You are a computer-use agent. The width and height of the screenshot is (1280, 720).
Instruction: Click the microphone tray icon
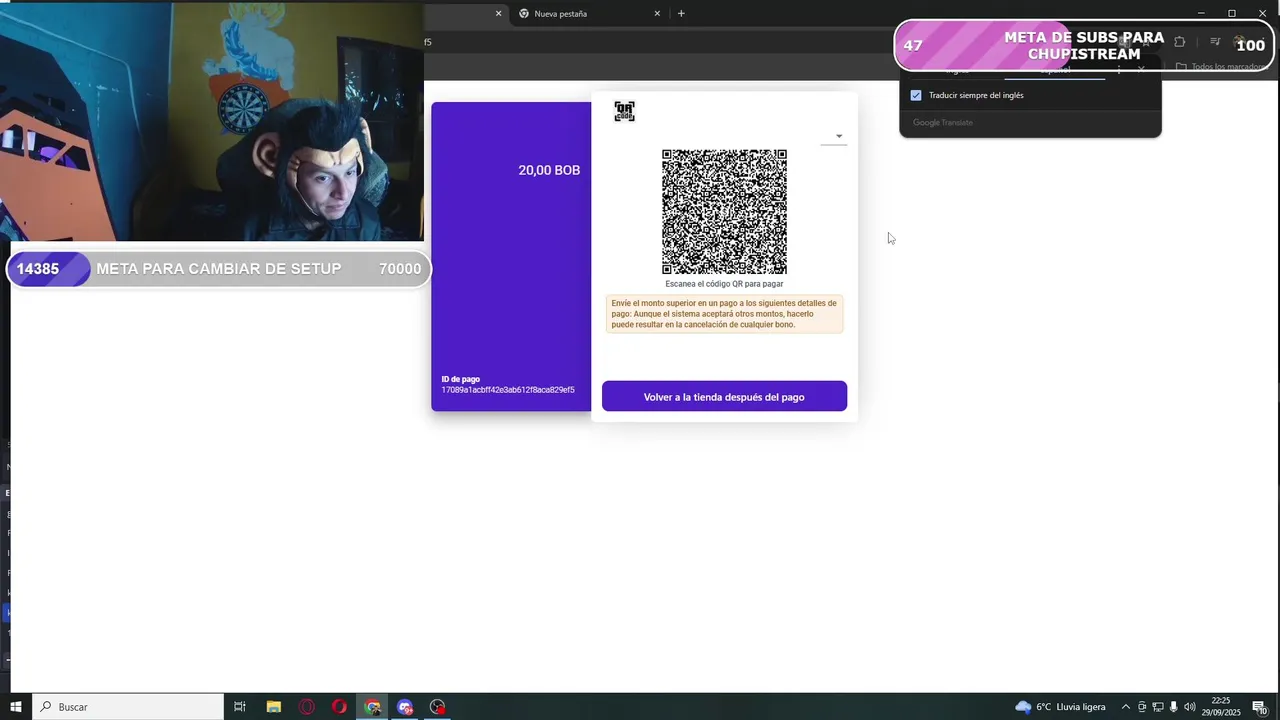point(1174,707)
